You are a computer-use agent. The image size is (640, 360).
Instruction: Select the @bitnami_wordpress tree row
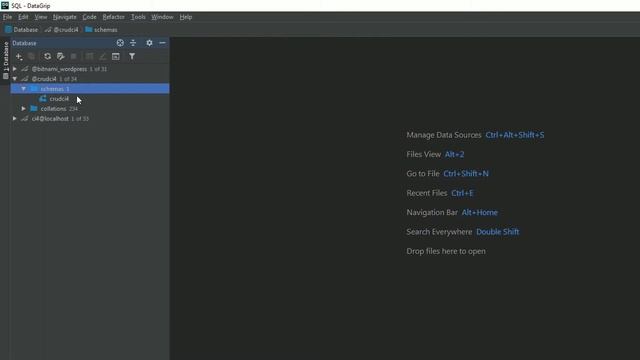[x=90, y=69]
